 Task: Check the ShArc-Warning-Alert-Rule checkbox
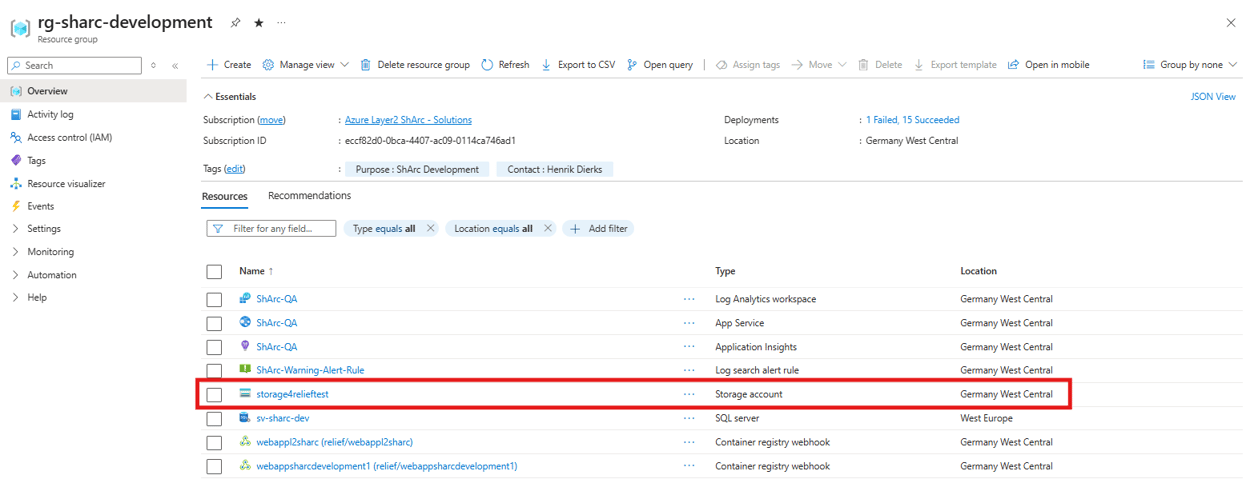[x=214, y=371]
